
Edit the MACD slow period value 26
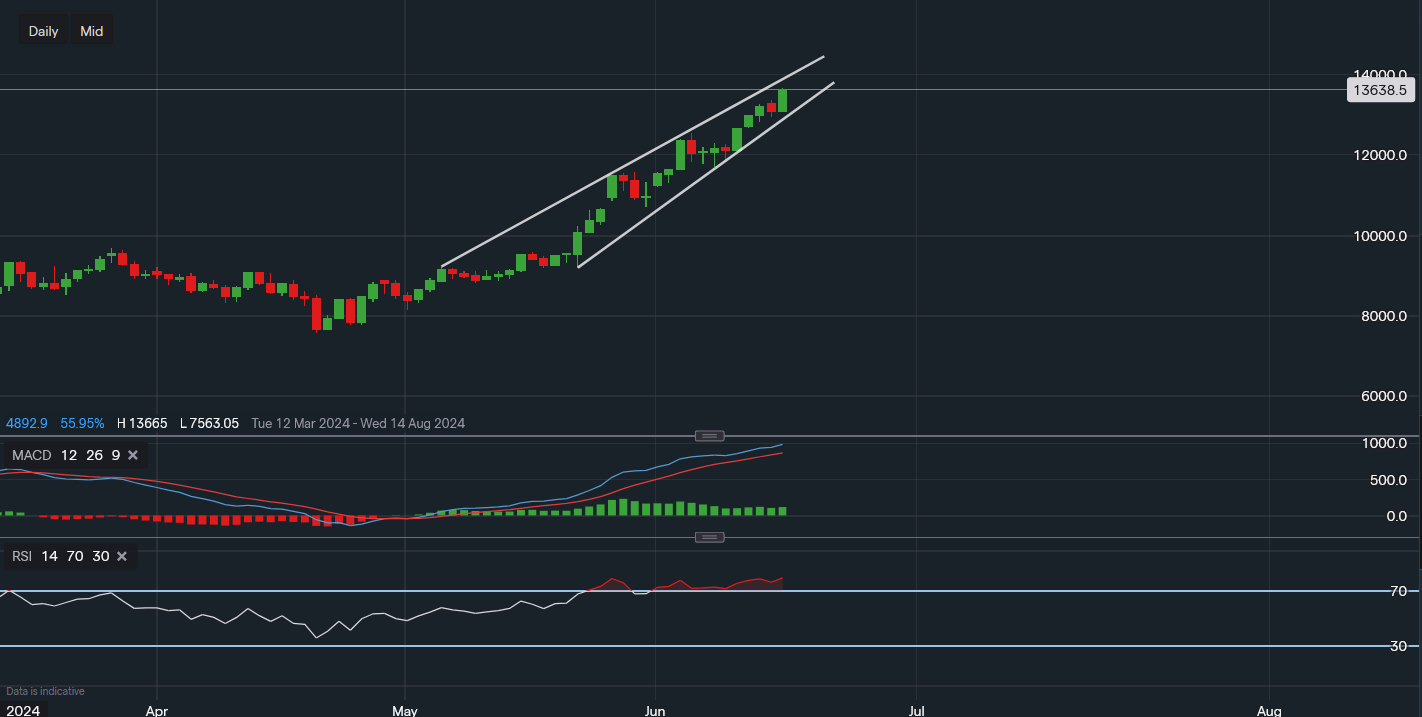94,456
